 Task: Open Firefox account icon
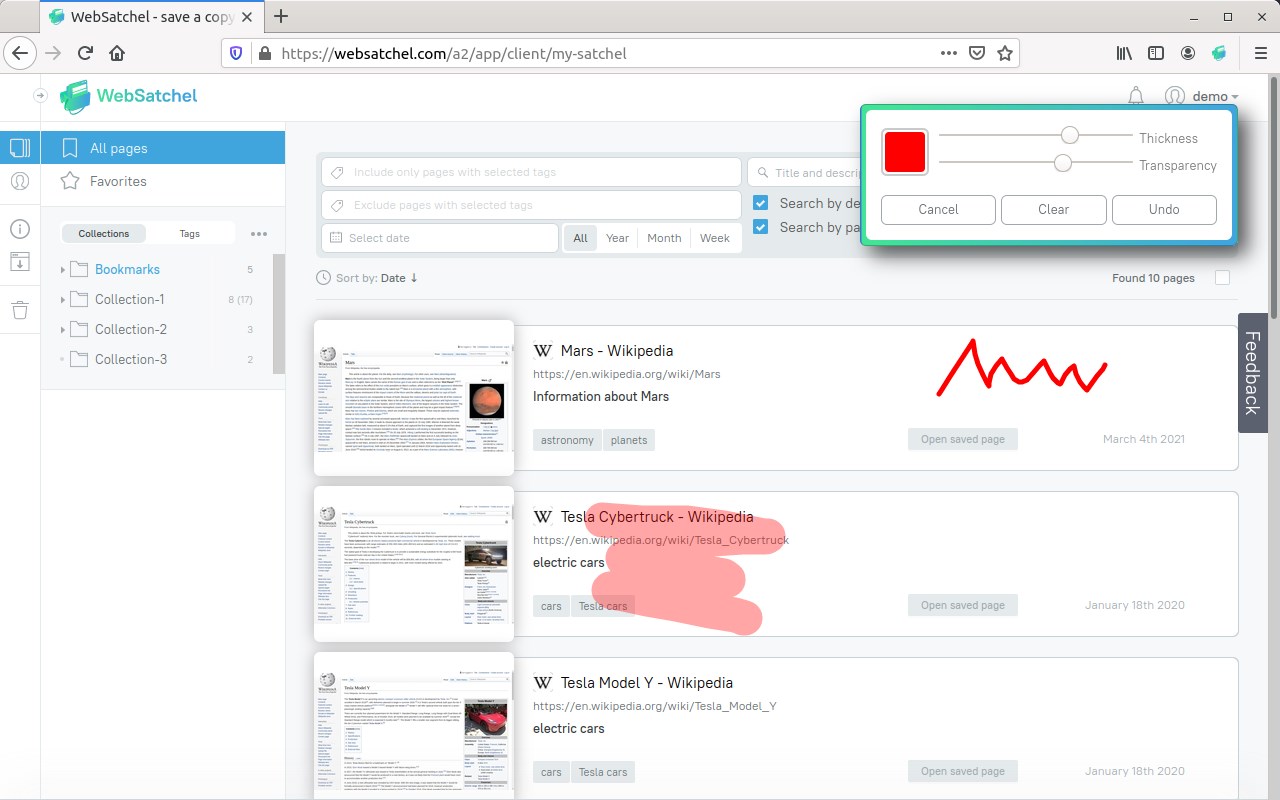(1188, 53)
